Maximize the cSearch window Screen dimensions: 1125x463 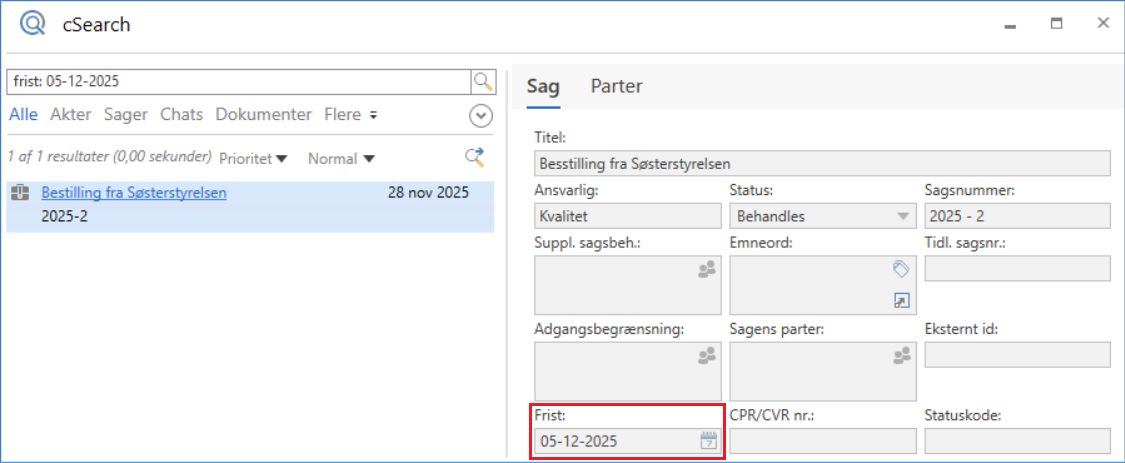pos(1056,24)
